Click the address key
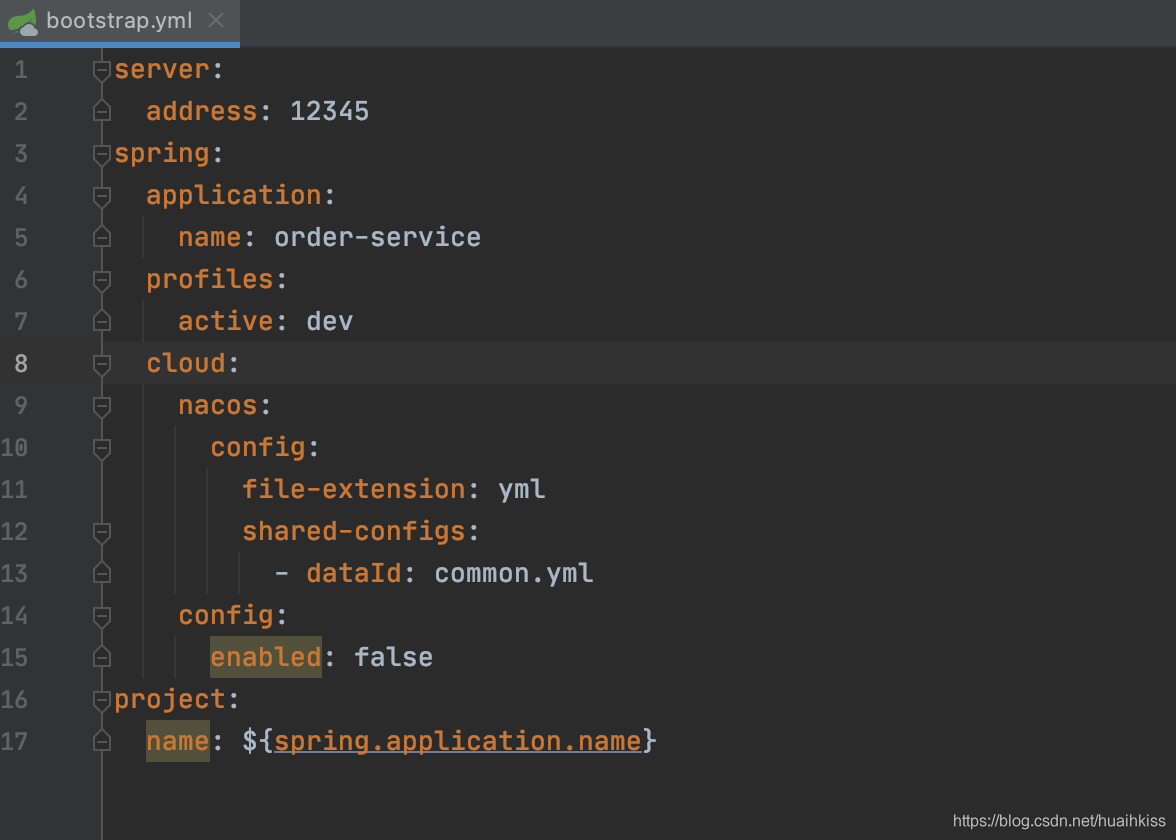Image resolution: width=1176 pixels, height=840 pixels. pyautogui.click(x=202, y=112)
